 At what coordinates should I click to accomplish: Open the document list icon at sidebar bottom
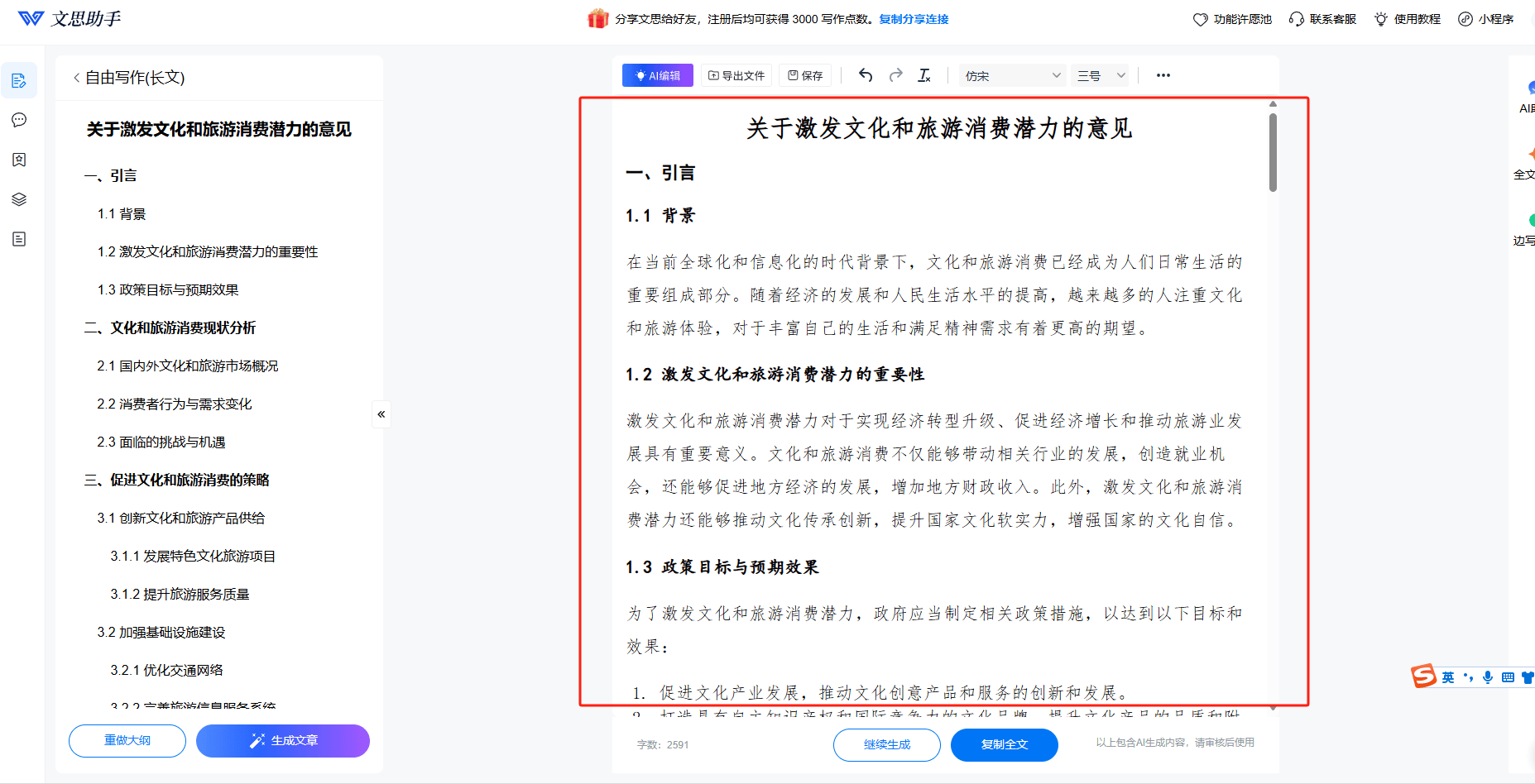click(x=19, y=239)
